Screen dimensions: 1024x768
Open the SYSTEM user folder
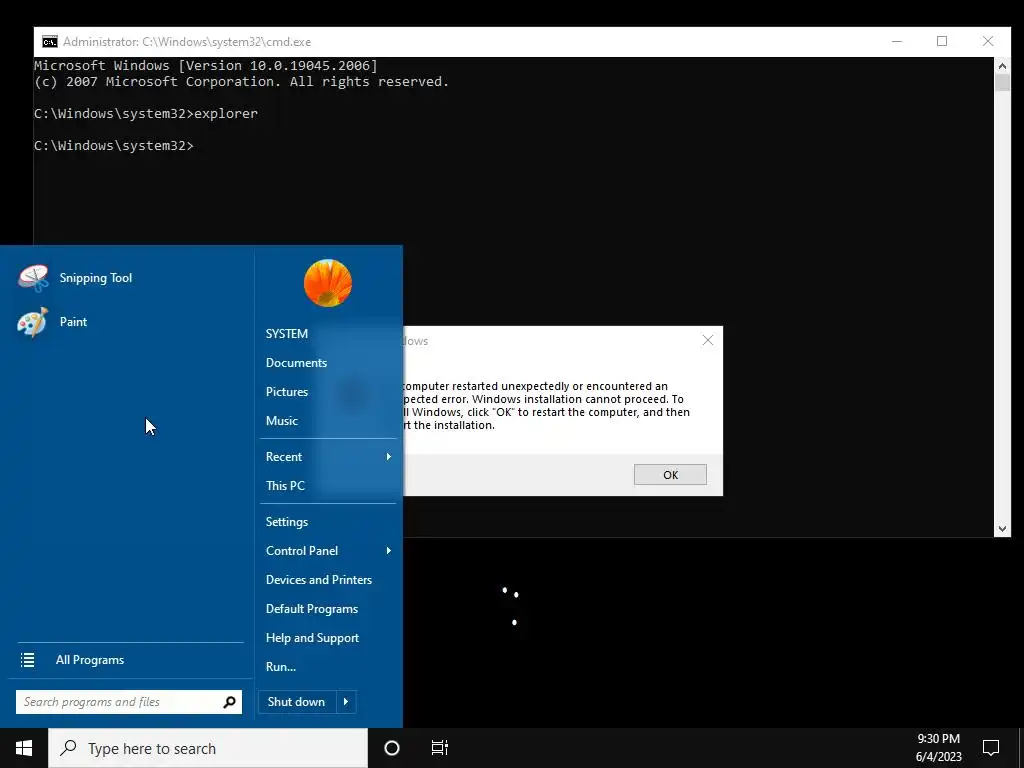(x=287, y=334)
